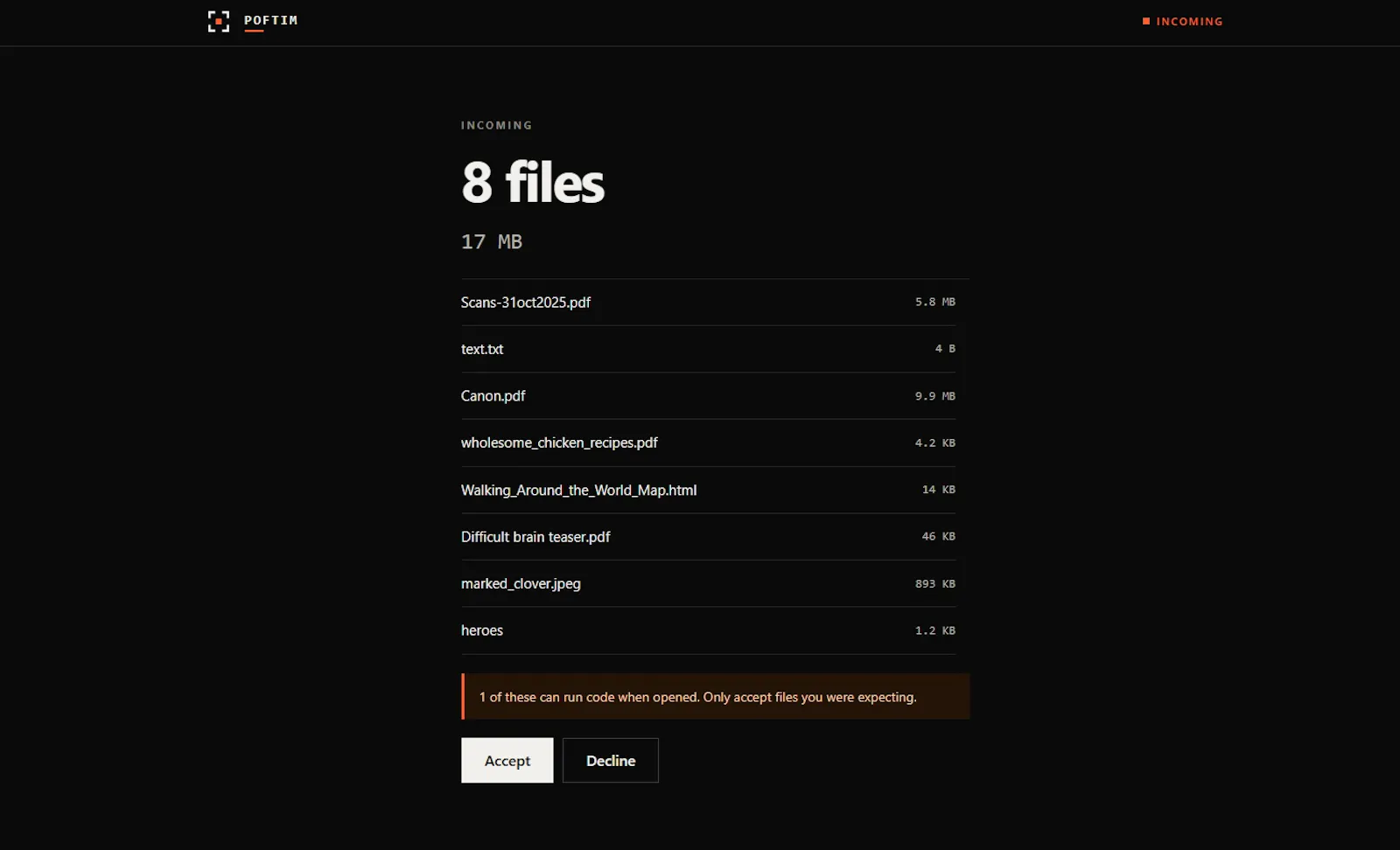Click the 8 files heading
This screenshot has height=850, width=1400.
533,182
